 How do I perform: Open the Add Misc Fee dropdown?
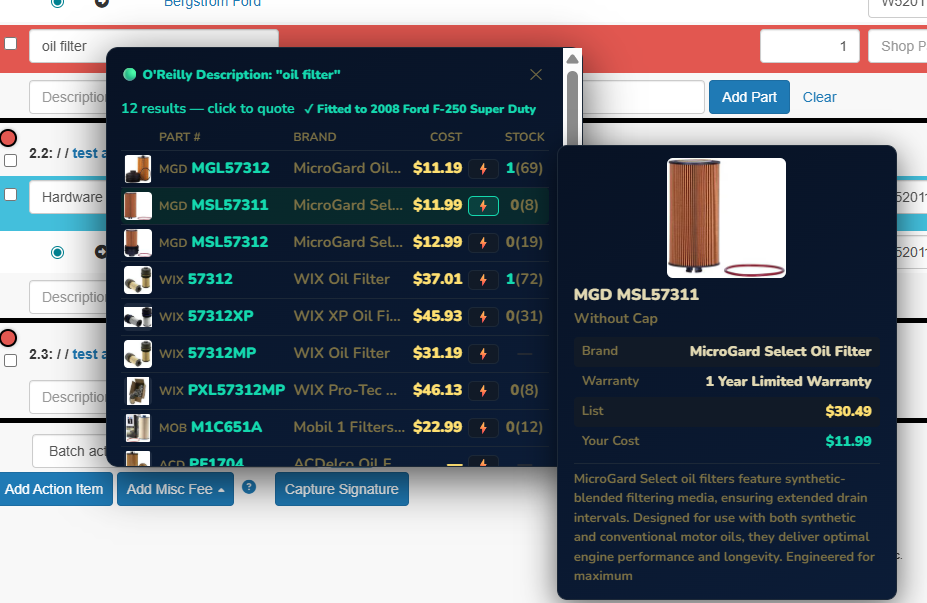coord(175,489)
